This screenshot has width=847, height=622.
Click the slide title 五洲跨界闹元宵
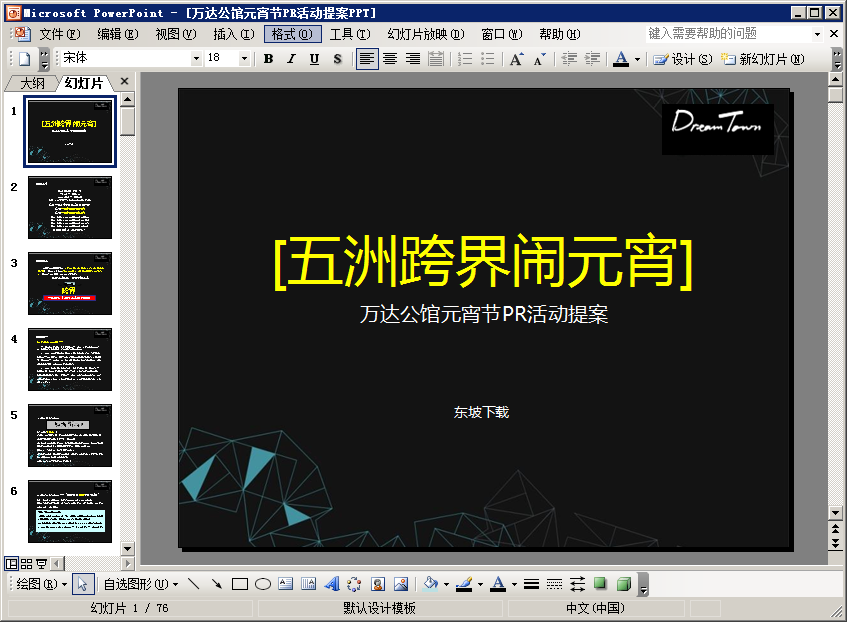pyautogui.click(x=483, y=262)
